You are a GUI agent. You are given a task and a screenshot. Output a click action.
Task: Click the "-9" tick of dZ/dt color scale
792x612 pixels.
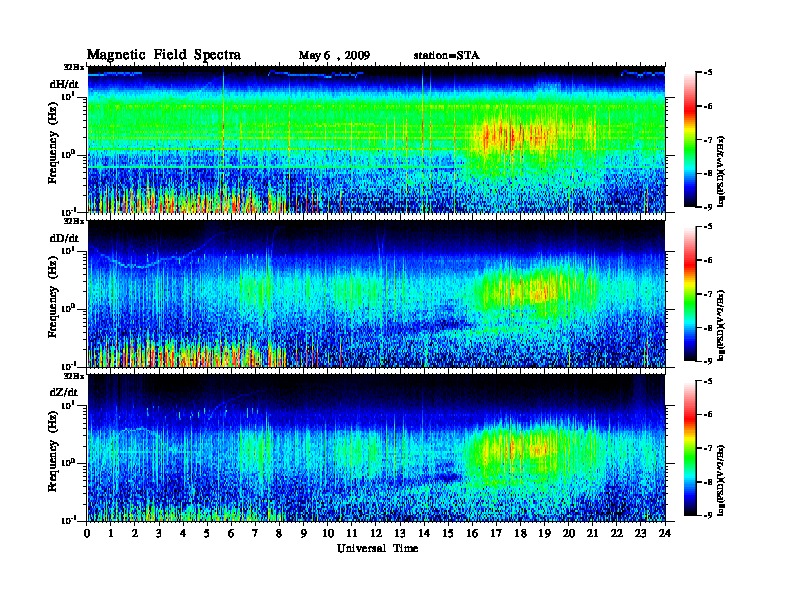coord(707,515)
